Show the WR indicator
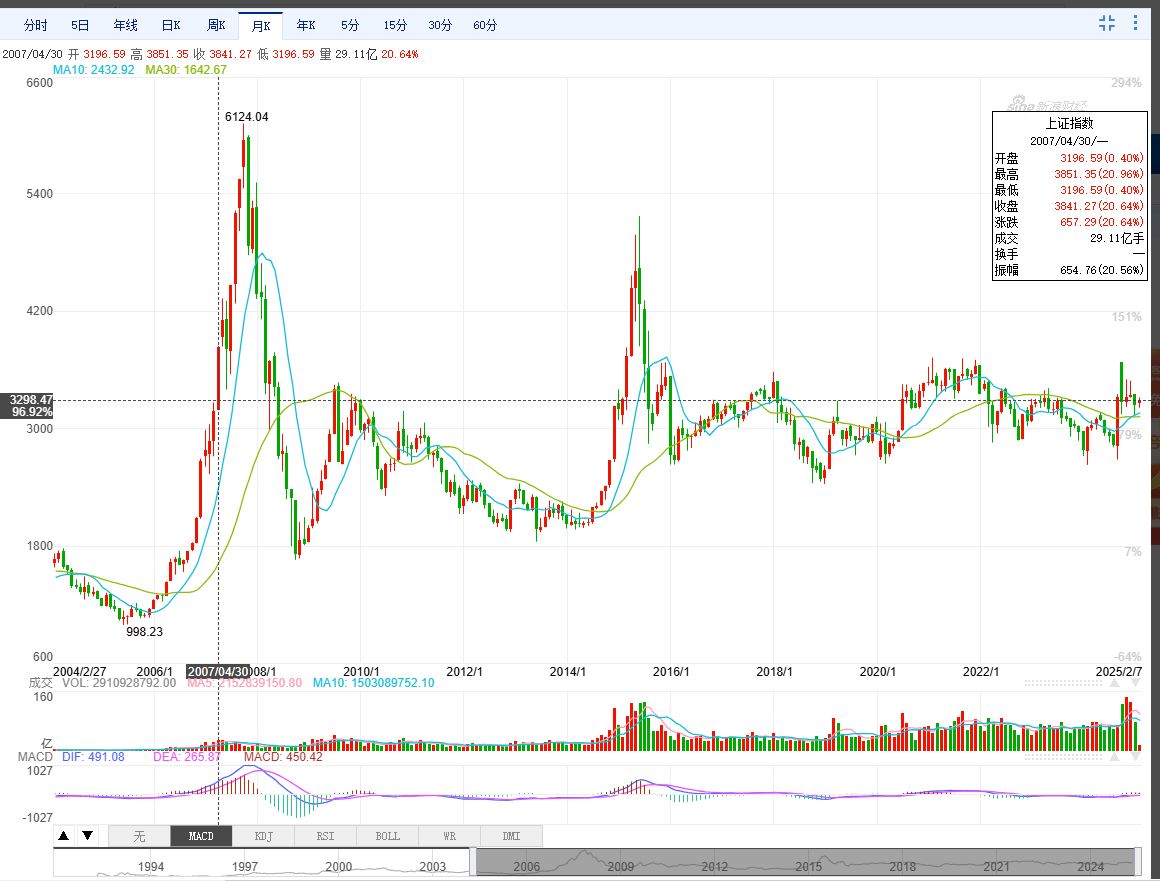The width and height of the screenshot is (1160, 881). (449, 836)
